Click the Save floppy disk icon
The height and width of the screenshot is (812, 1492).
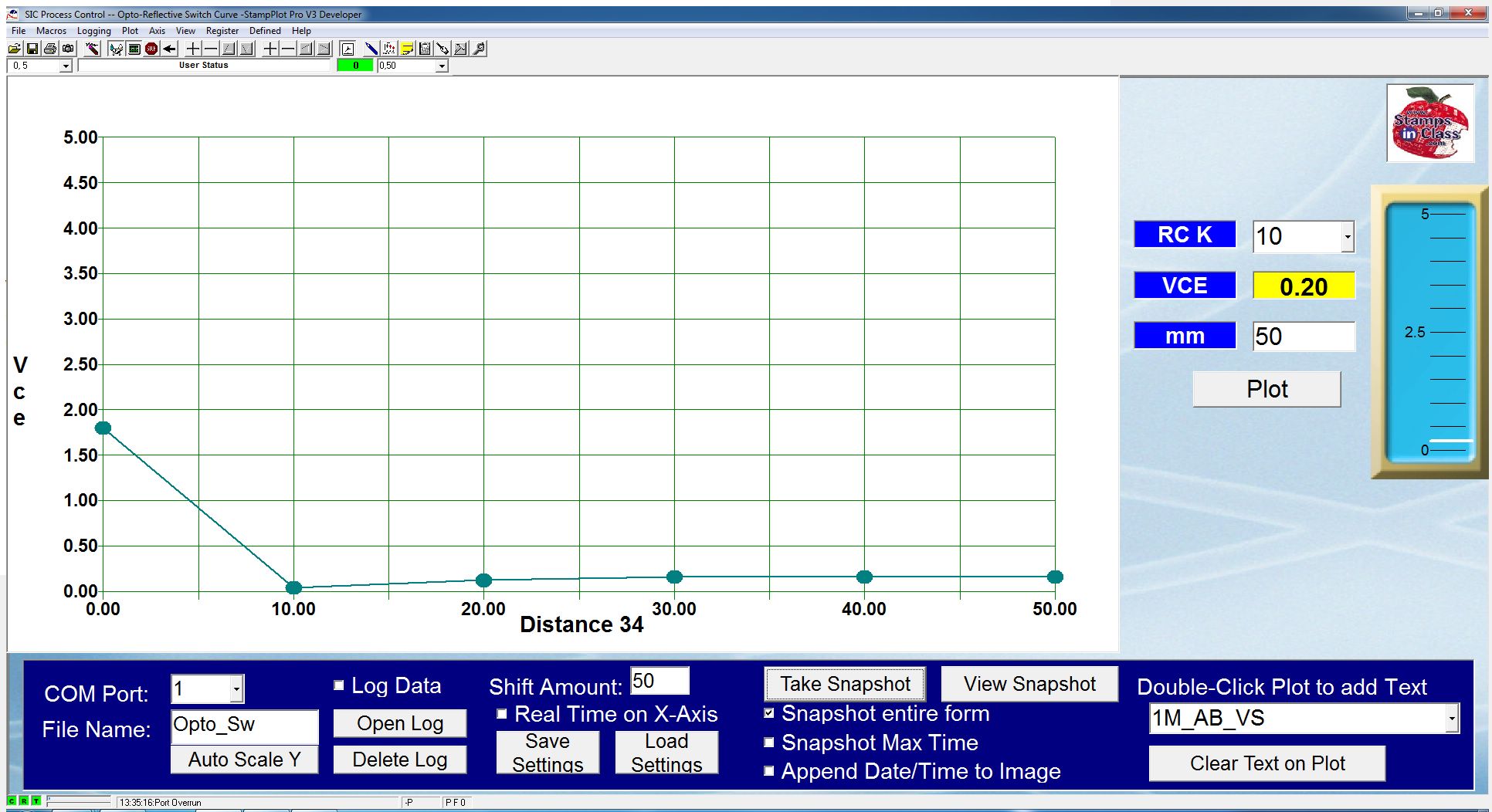pos(32,49)
